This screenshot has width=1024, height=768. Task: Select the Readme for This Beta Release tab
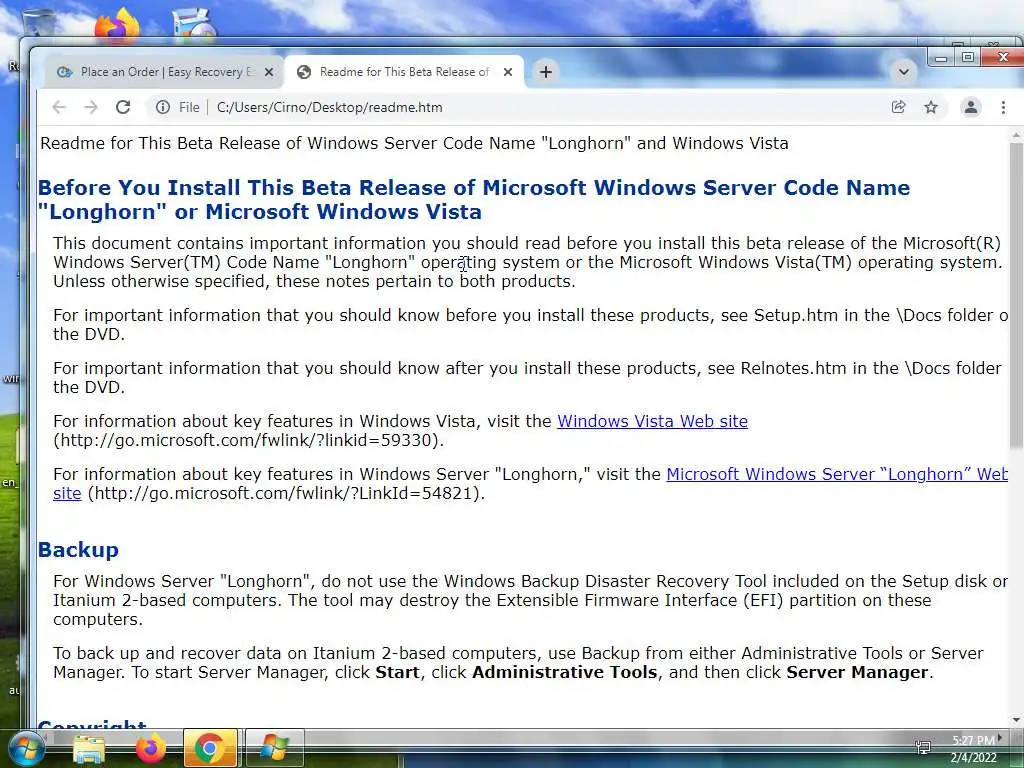405,72
